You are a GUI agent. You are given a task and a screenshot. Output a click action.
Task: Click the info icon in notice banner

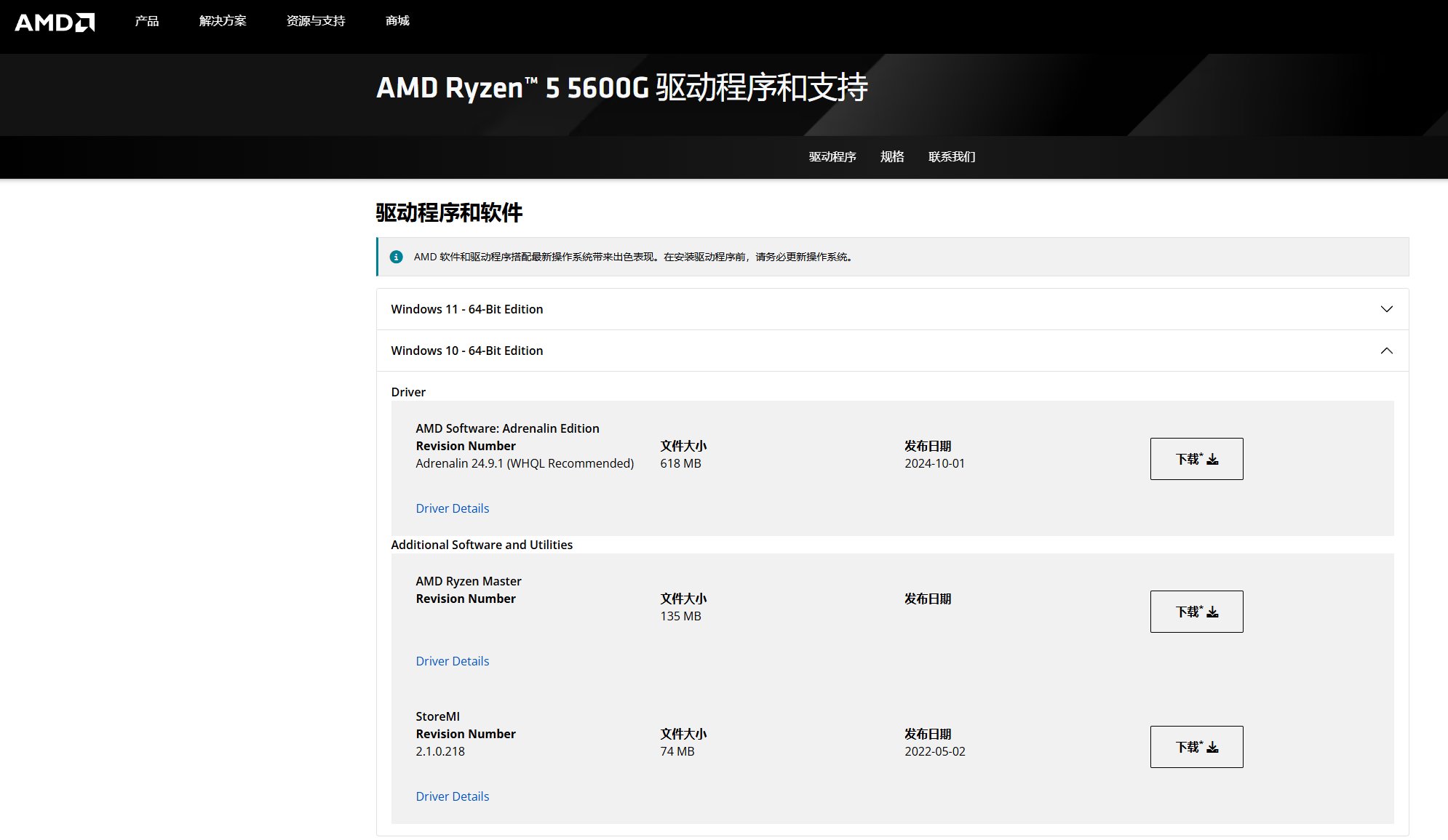tap(397, 257)
